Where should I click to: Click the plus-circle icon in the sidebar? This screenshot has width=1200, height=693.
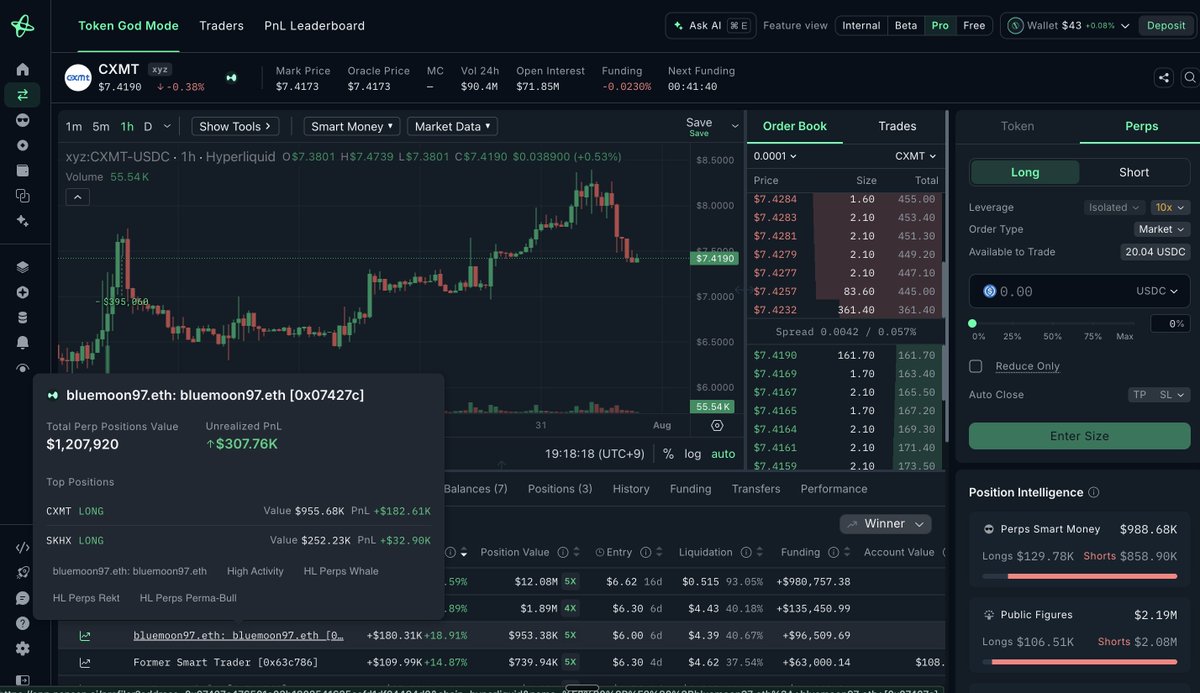point(22,293)
